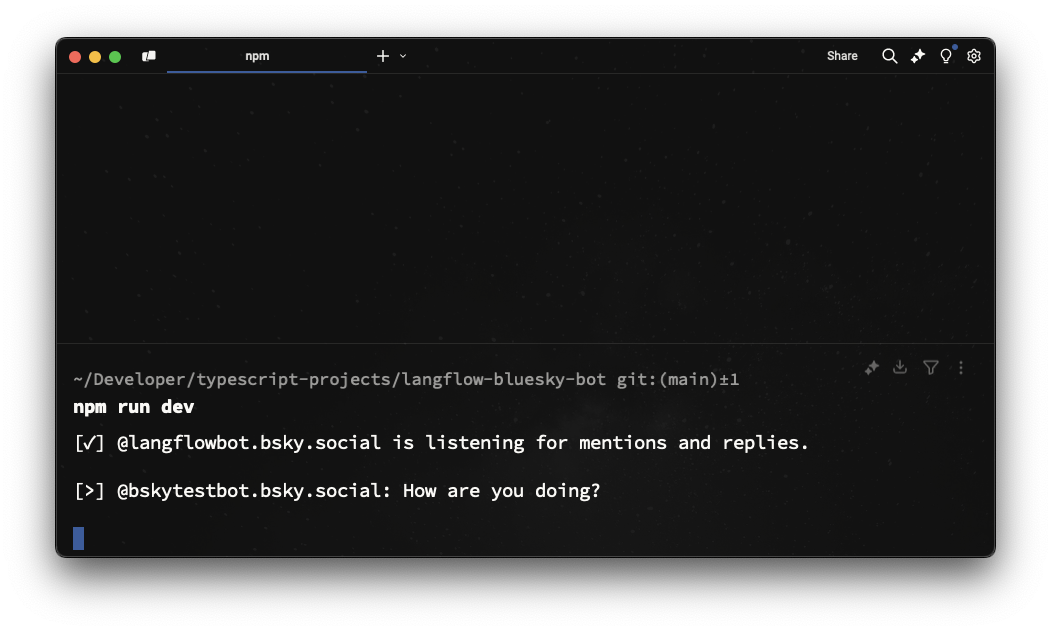This screenshot has height=631, width=1051.
Task: Click the yellow minimize window button
Action: click(95, 57)
